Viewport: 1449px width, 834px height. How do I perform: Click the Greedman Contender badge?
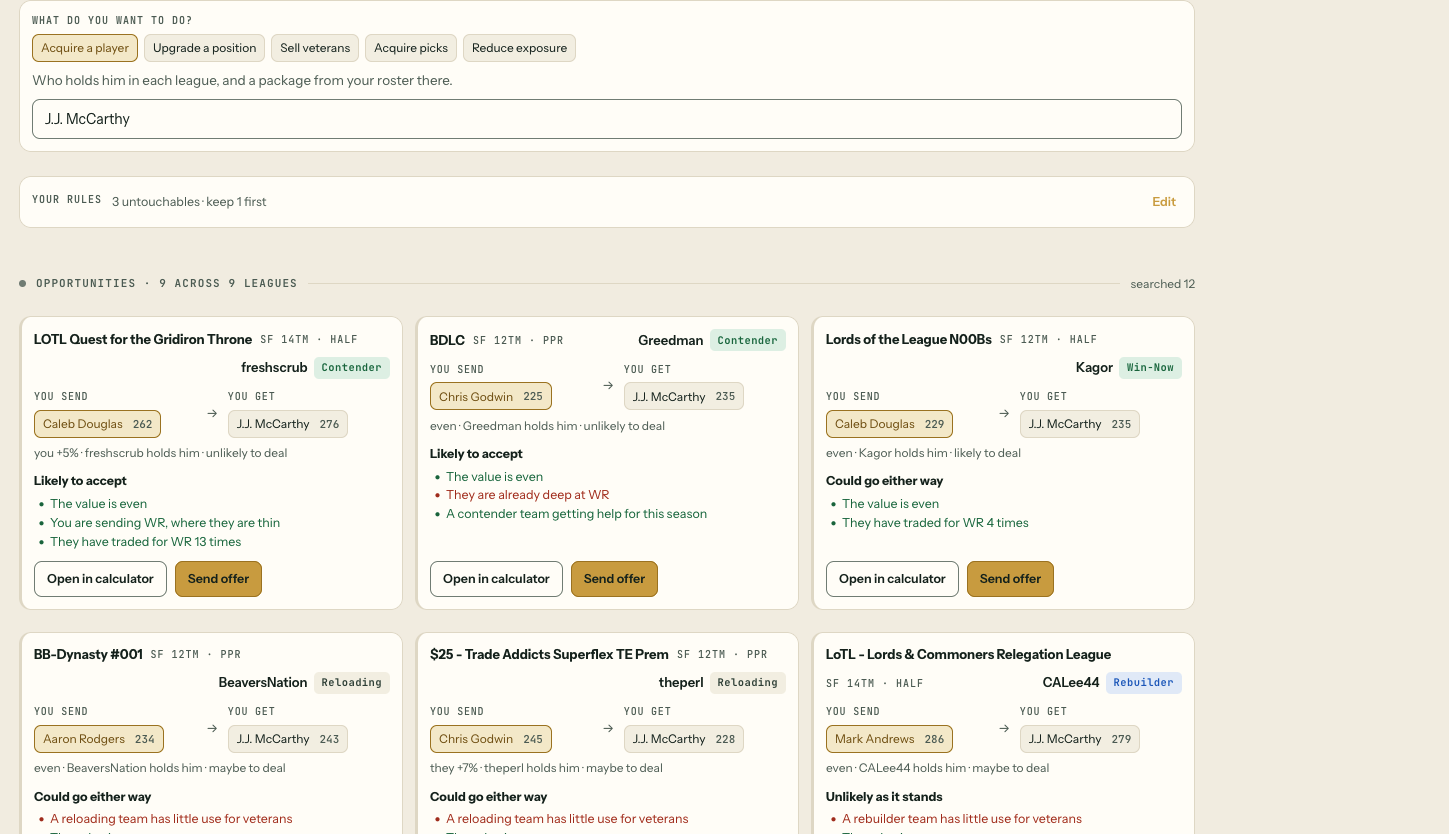(748, 341)
